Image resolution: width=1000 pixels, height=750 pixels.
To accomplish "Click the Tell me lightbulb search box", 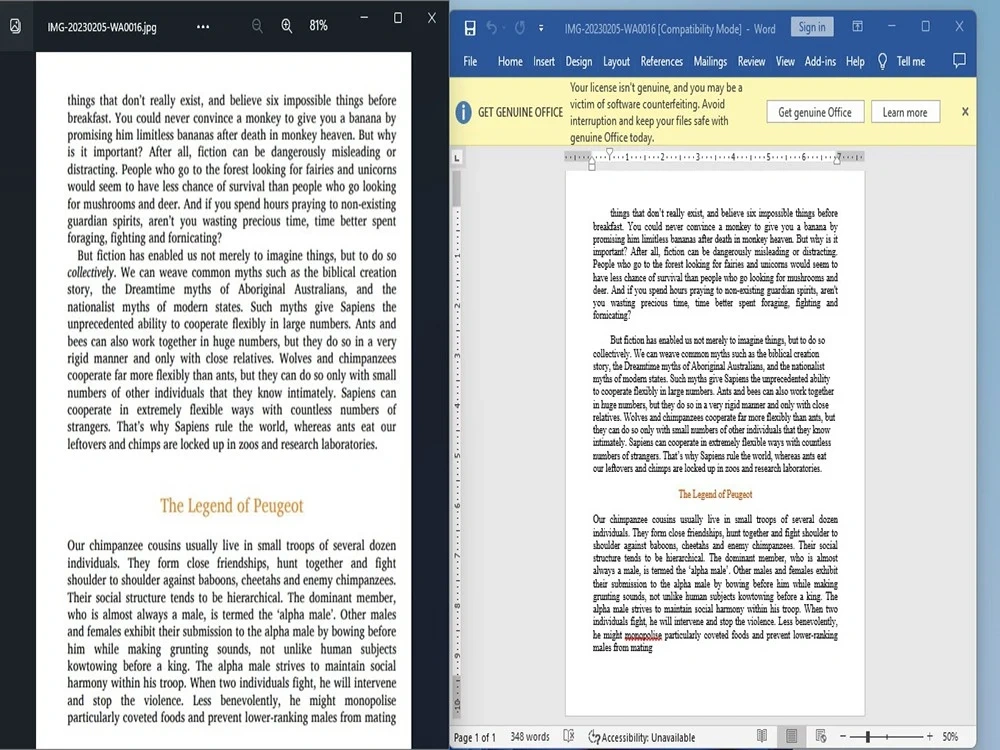I will tap(902, 61).
